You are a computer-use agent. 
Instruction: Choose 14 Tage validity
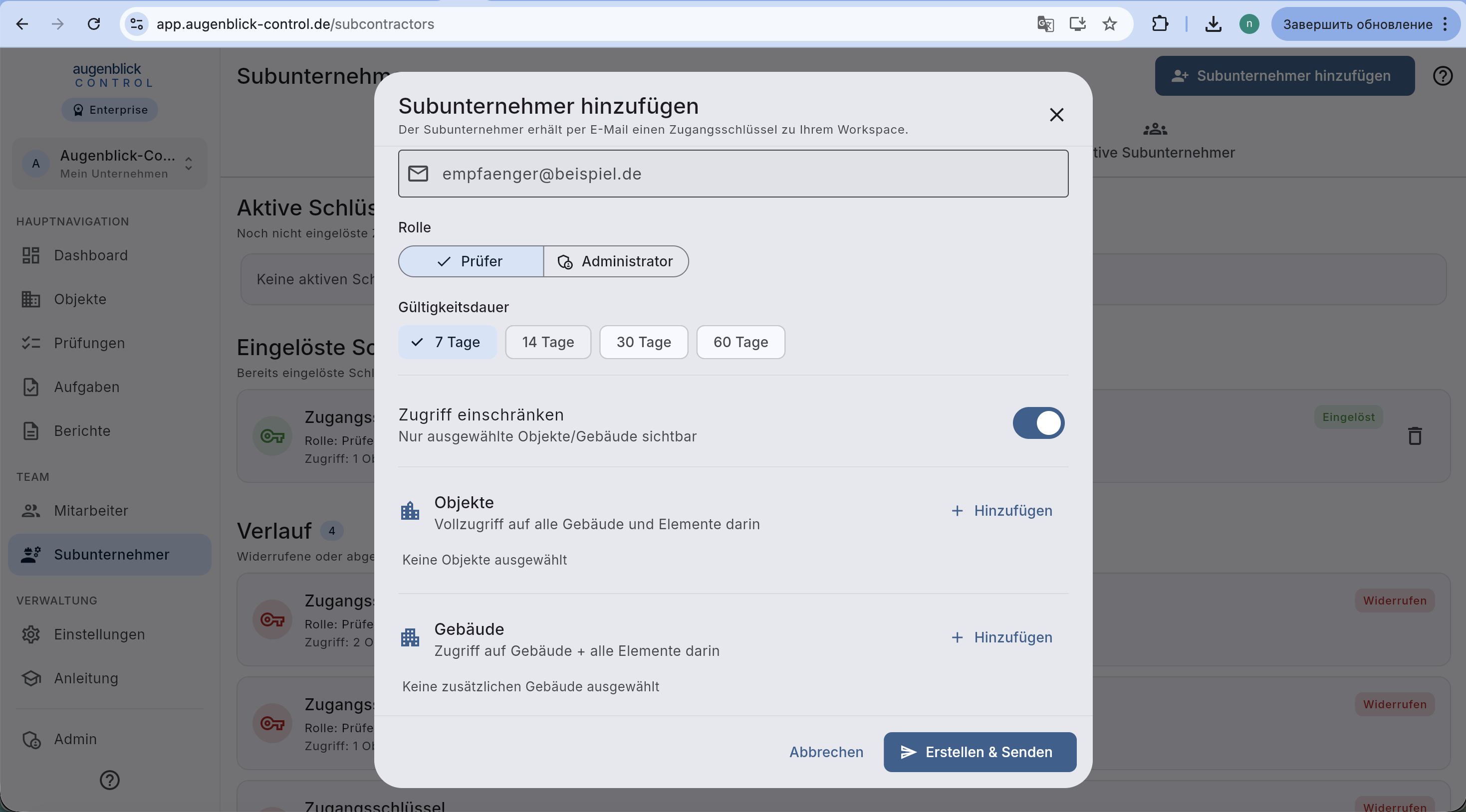pos(548,342)
